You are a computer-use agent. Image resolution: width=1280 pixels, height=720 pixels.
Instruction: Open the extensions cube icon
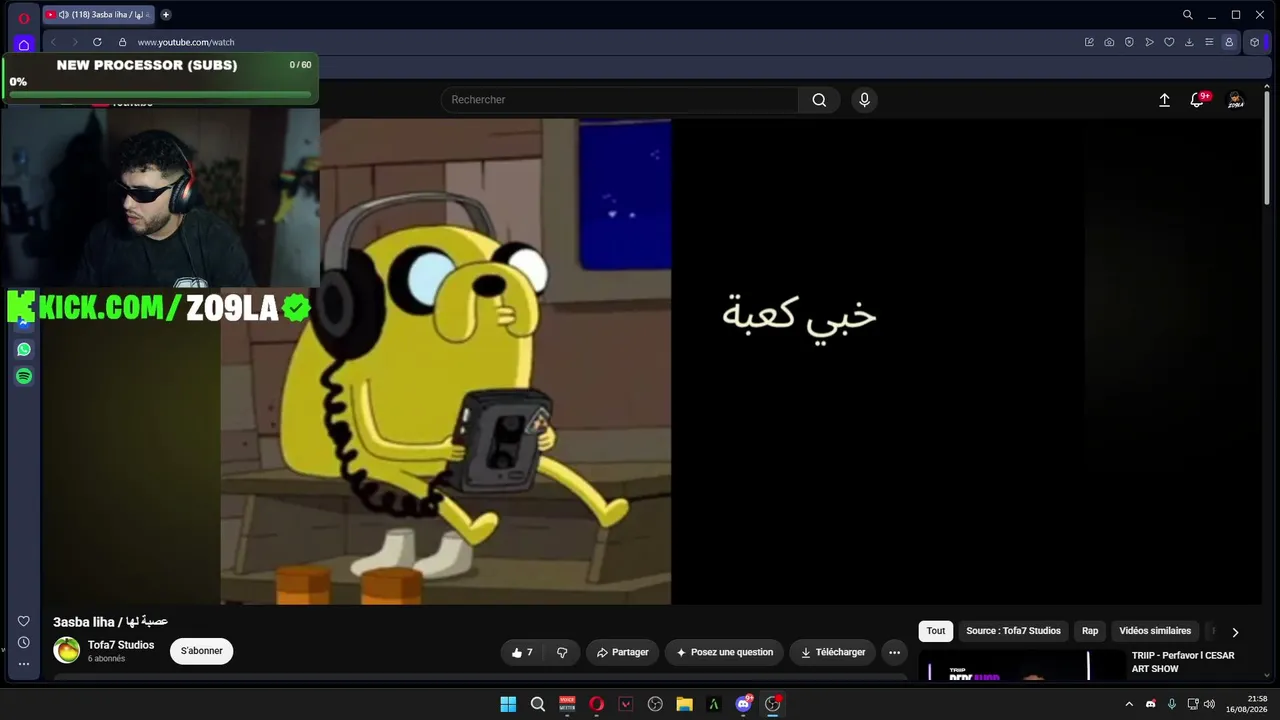click(x=1255, y=42)
